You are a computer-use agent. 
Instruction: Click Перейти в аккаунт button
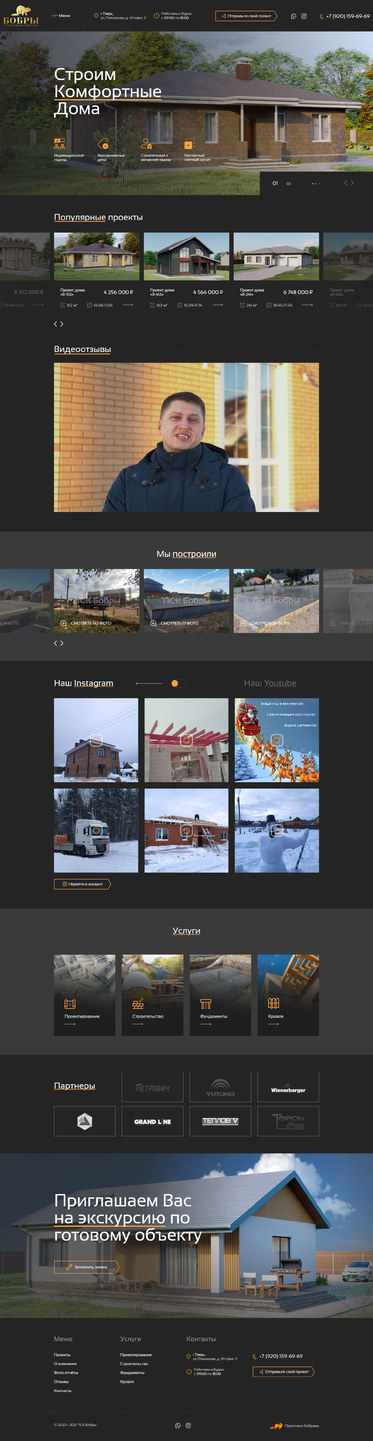[x=82, y=884]
